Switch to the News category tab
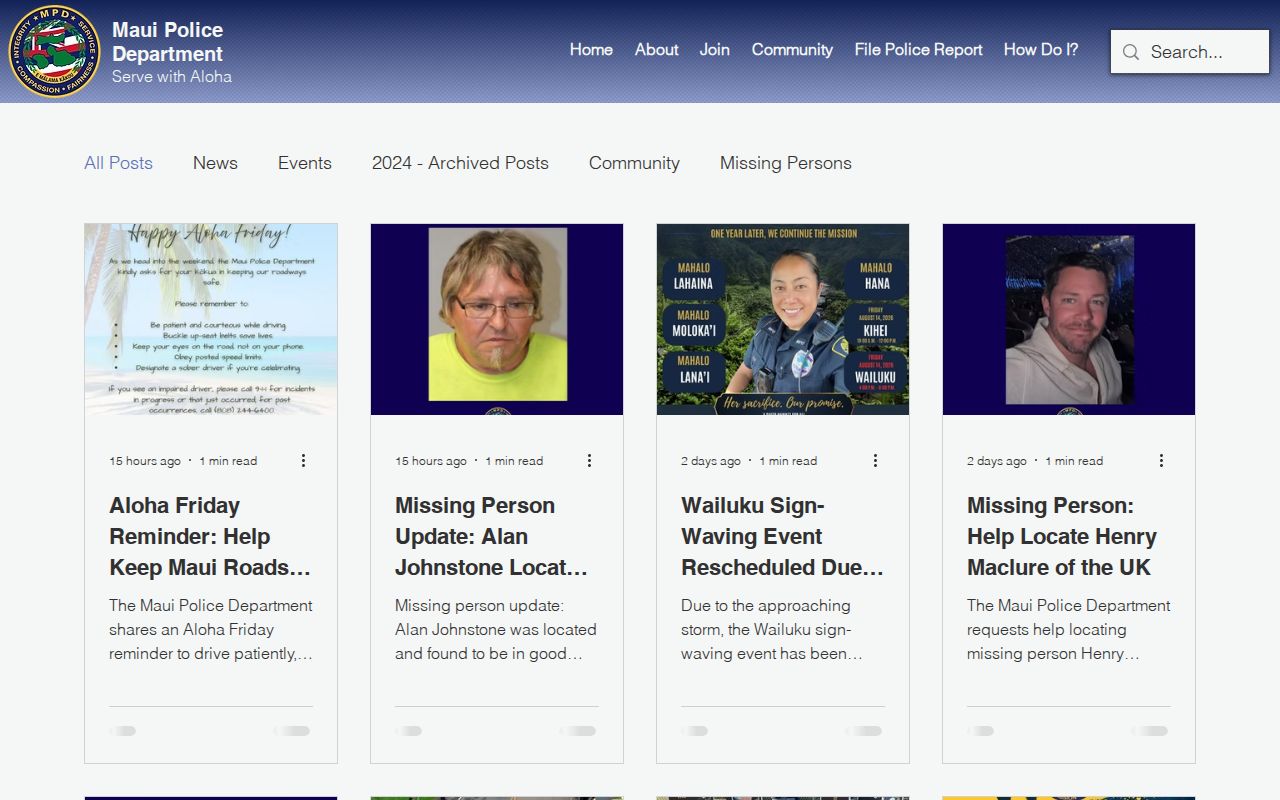The image size is (1280, 800). [215, 163]
